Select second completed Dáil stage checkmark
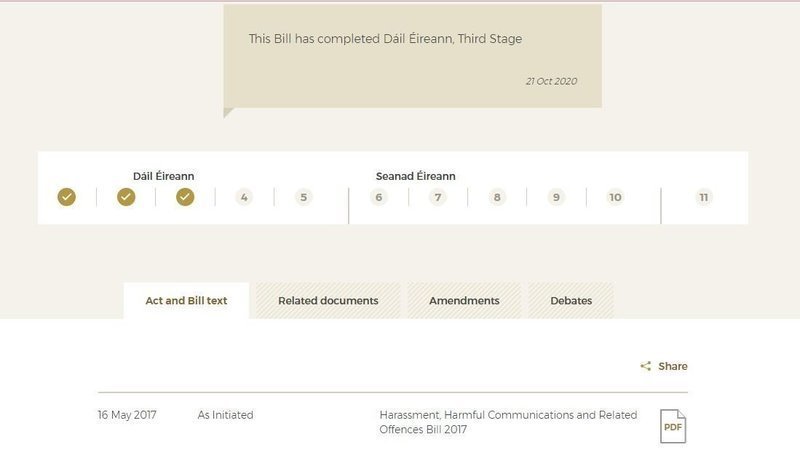This screenshot has height=450, width=800. (126, 197)
